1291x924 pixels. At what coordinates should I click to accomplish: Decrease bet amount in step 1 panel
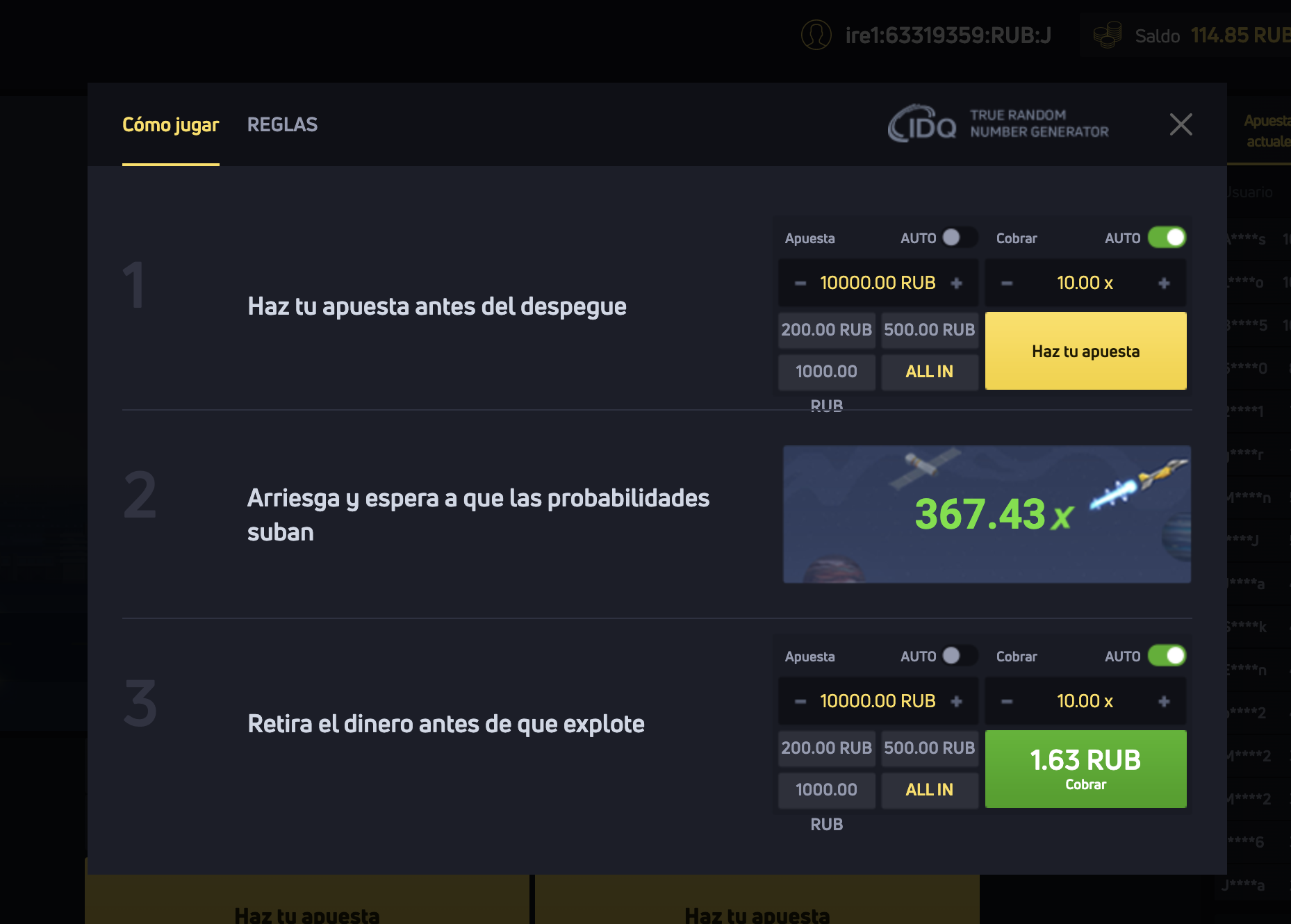[x=800, y=283]
